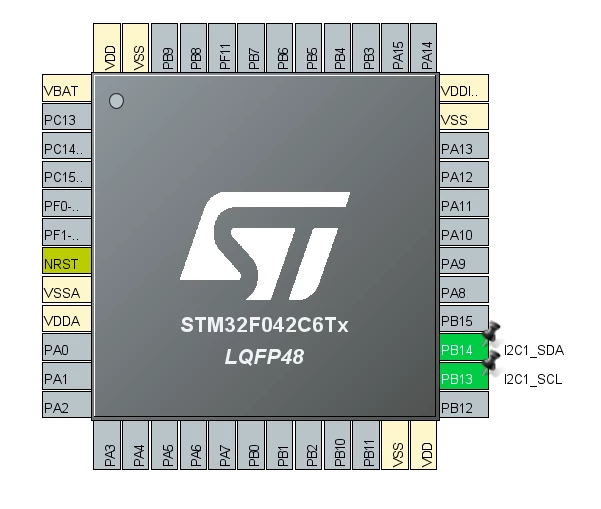Click pin PB15
Viewport: 601px width, 509px height.
pyautogui.click(x=464, y=319)
